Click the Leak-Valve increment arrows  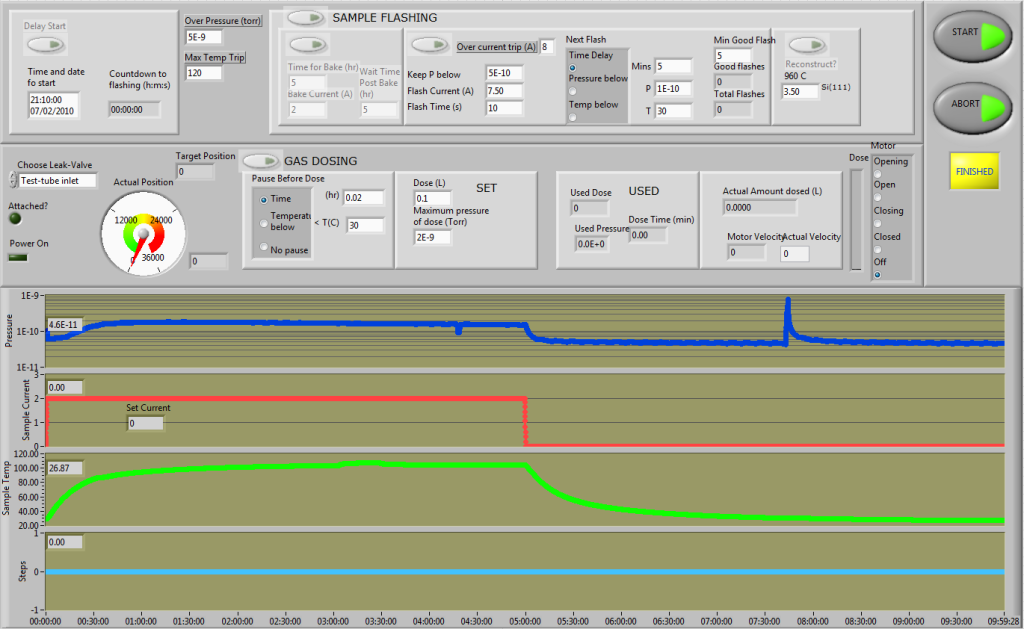point(13,179)
